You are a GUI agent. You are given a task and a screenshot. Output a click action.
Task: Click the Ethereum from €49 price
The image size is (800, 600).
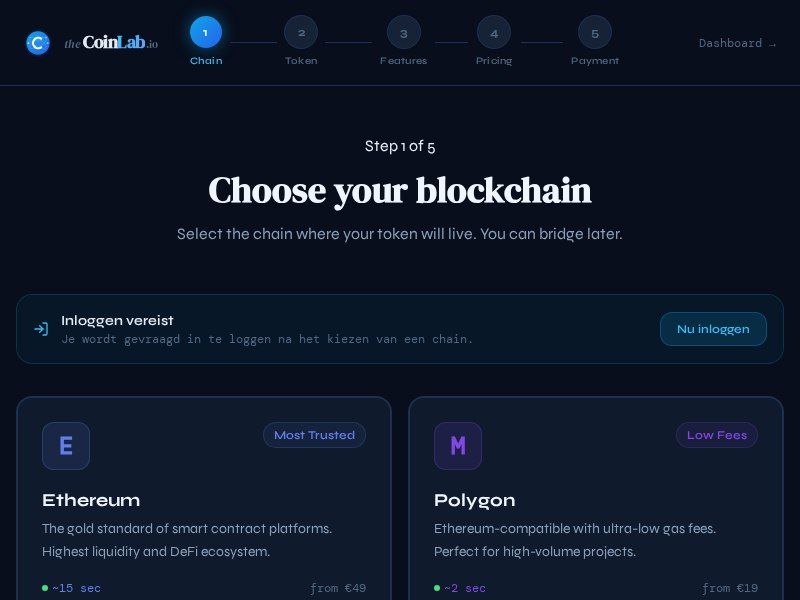click(x=338, y=588)
